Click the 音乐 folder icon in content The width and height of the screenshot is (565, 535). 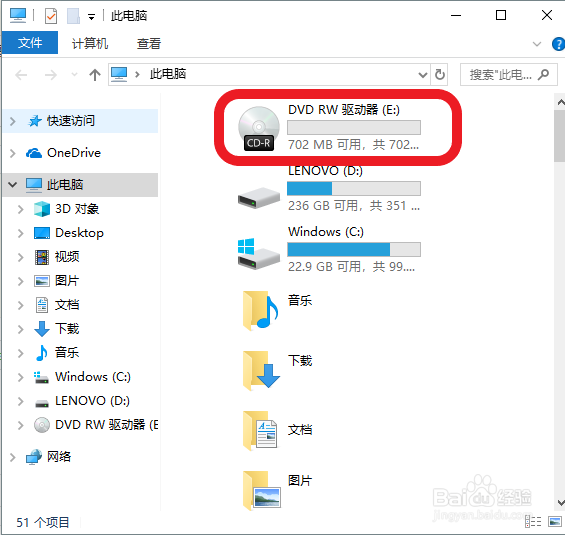(261, 311)
